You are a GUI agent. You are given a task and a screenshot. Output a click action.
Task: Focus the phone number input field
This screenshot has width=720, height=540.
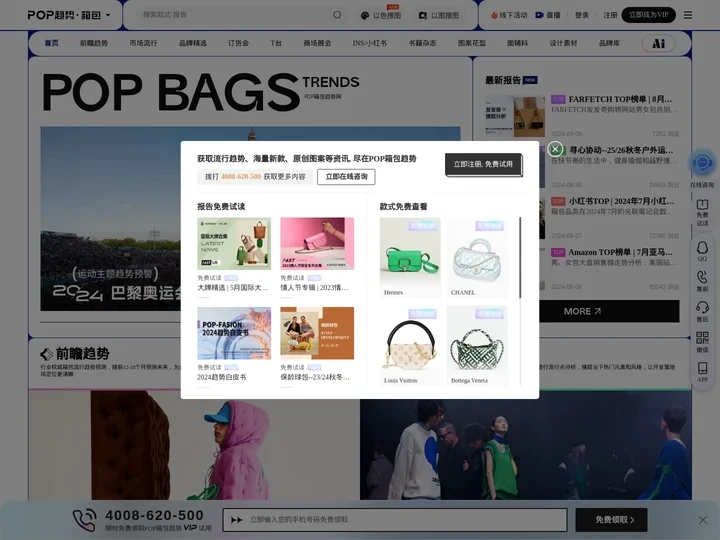395,520
